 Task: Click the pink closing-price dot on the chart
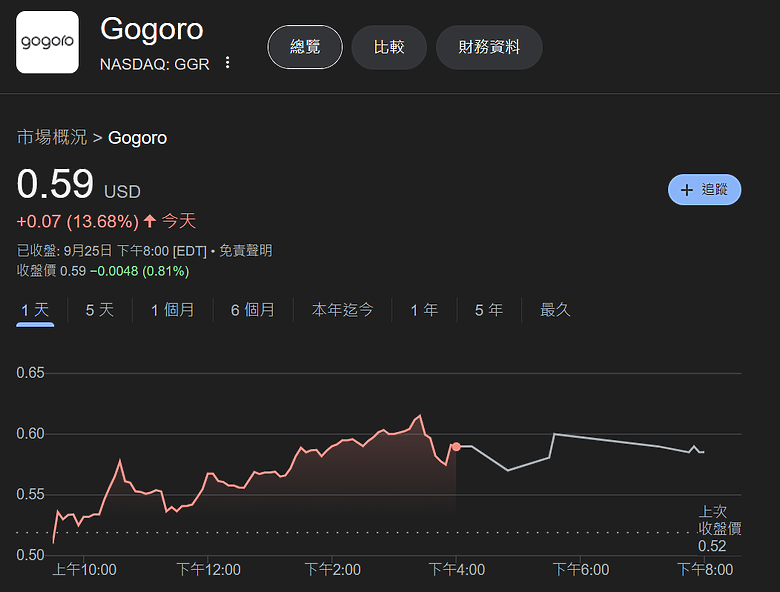coord(456,447)
